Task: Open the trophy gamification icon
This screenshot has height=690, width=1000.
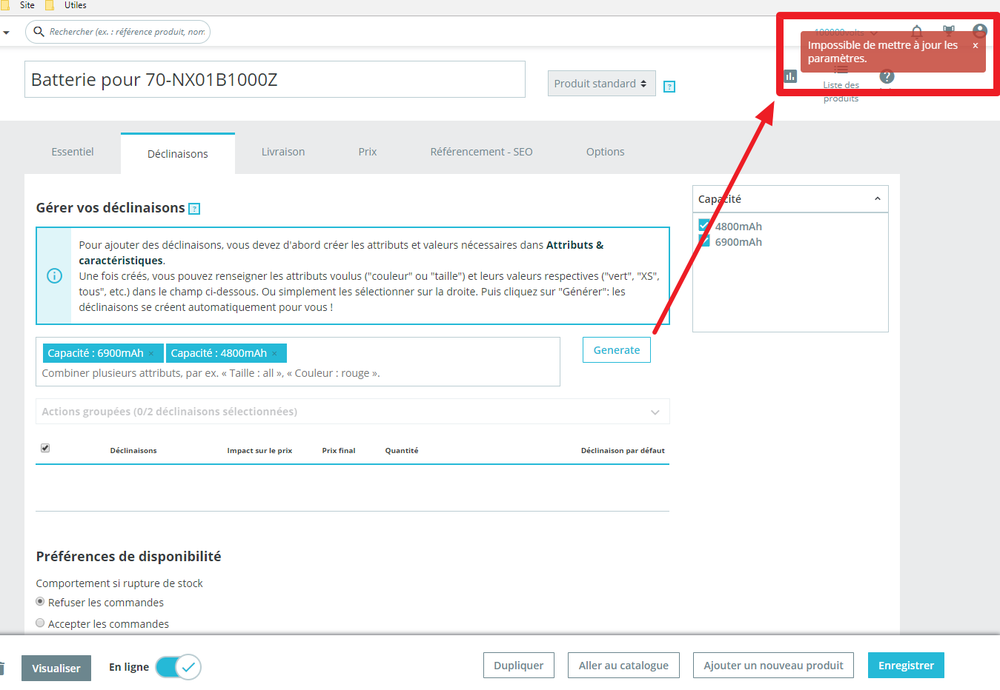Action: pyautogui.click(x=949, y=31)
